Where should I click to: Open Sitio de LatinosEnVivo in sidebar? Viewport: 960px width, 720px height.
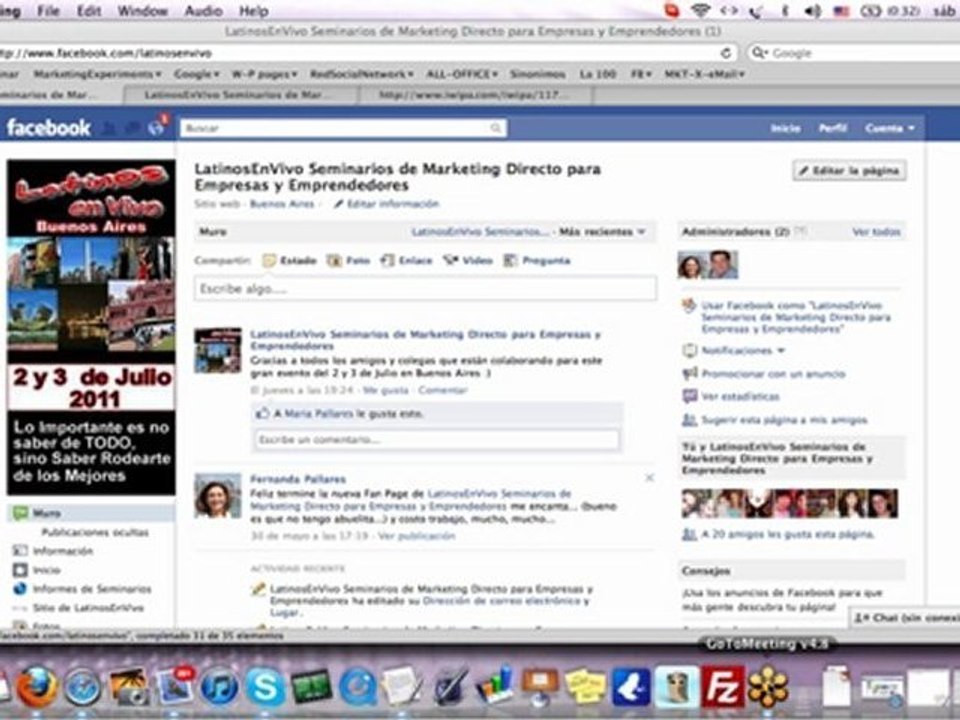(x=88, y=608)
